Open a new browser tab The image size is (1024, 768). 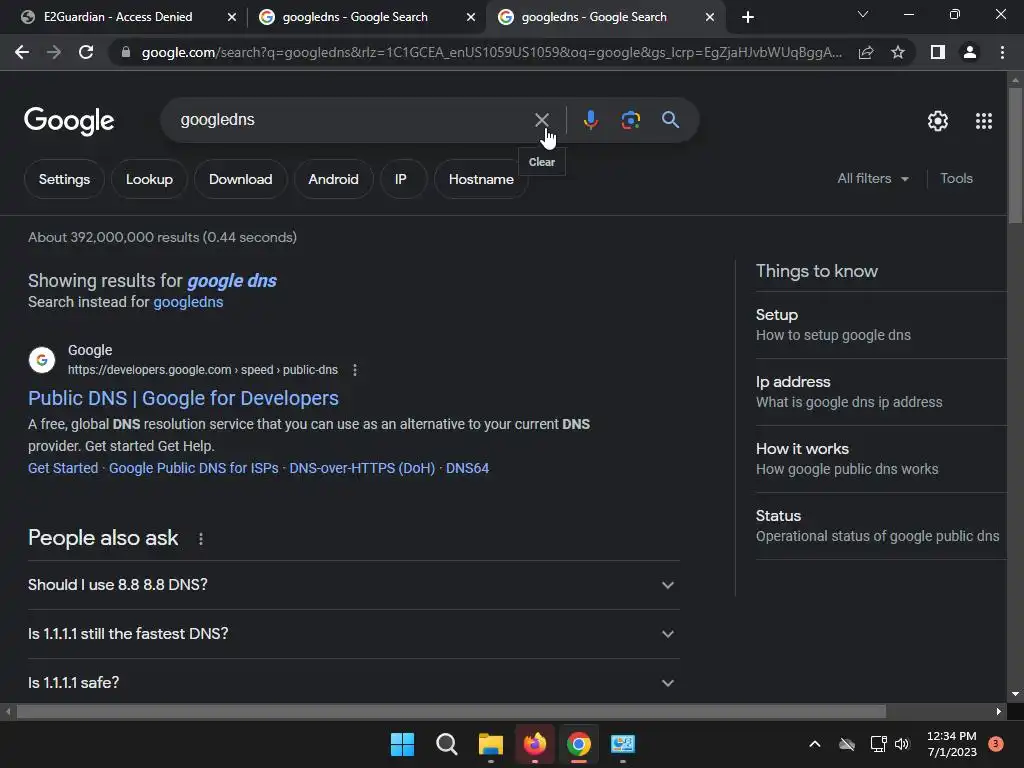[748, 17]
